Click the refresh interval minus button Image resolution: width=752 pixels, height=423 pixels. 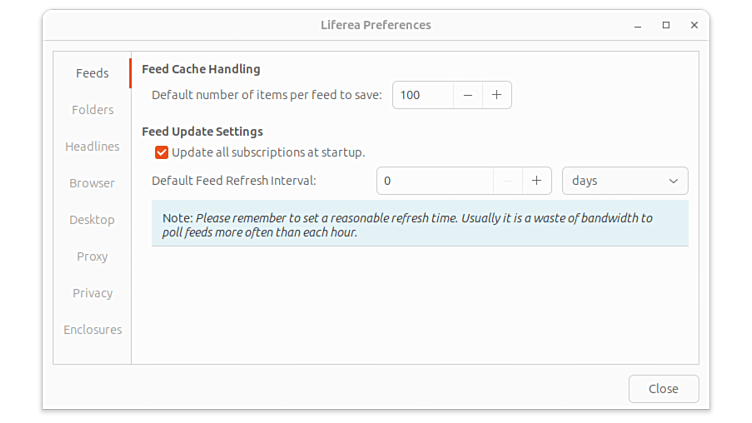[x=508, y=181]
